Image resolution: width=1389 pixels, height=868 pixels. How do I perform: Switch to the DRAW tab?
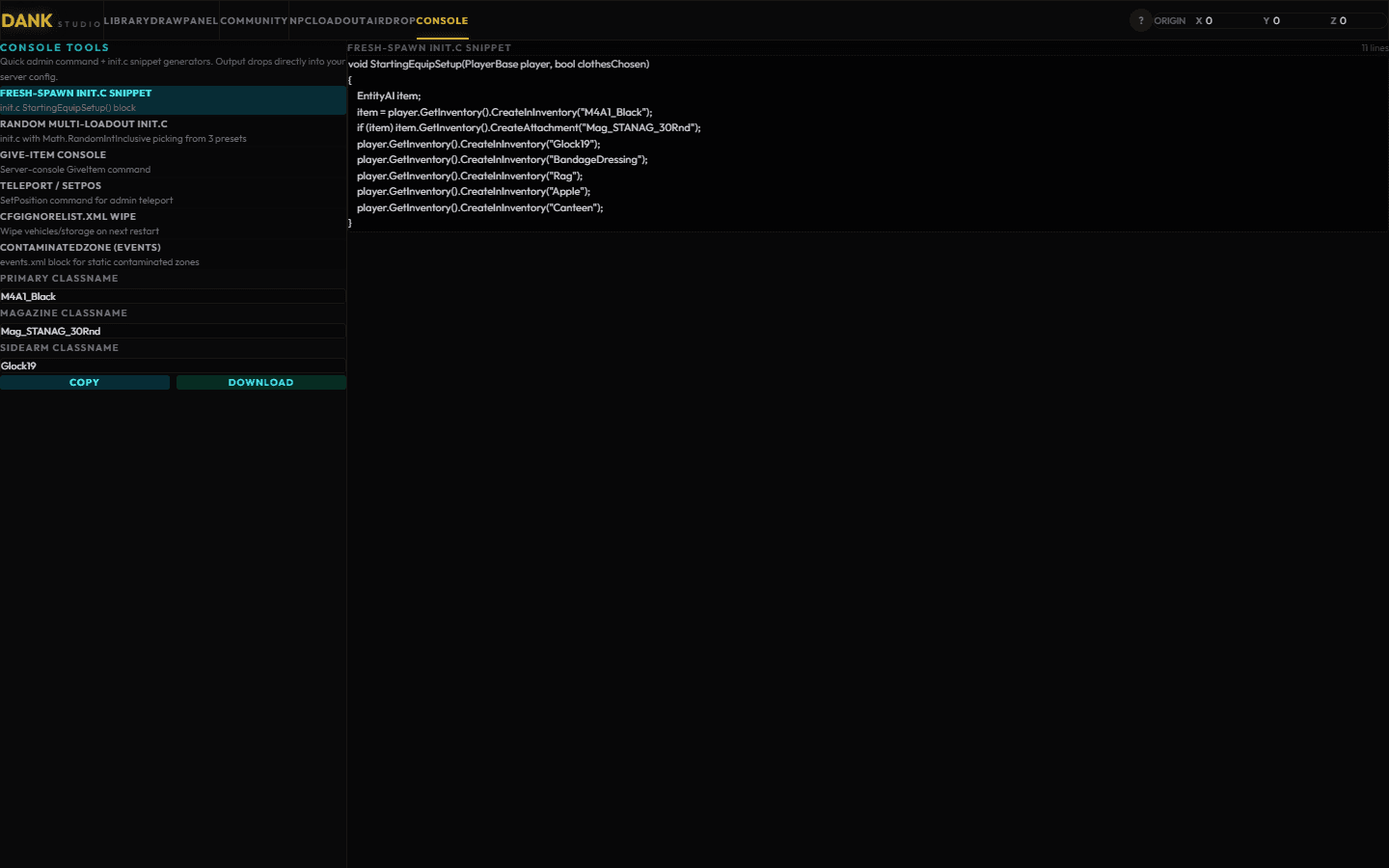click(165, 20)
